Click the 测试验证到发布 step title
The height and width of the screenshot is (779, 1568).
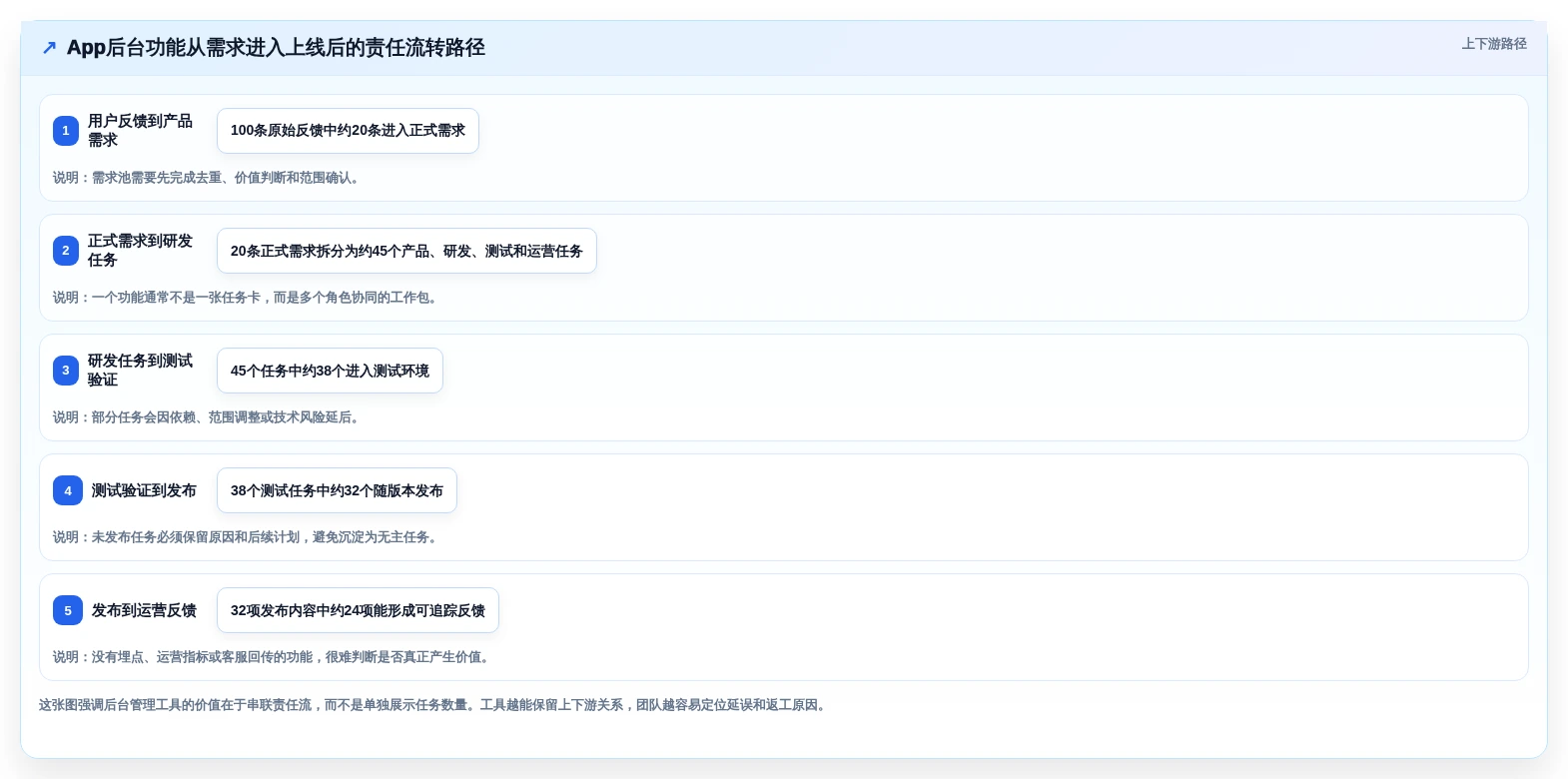click(x=144, y=490)
